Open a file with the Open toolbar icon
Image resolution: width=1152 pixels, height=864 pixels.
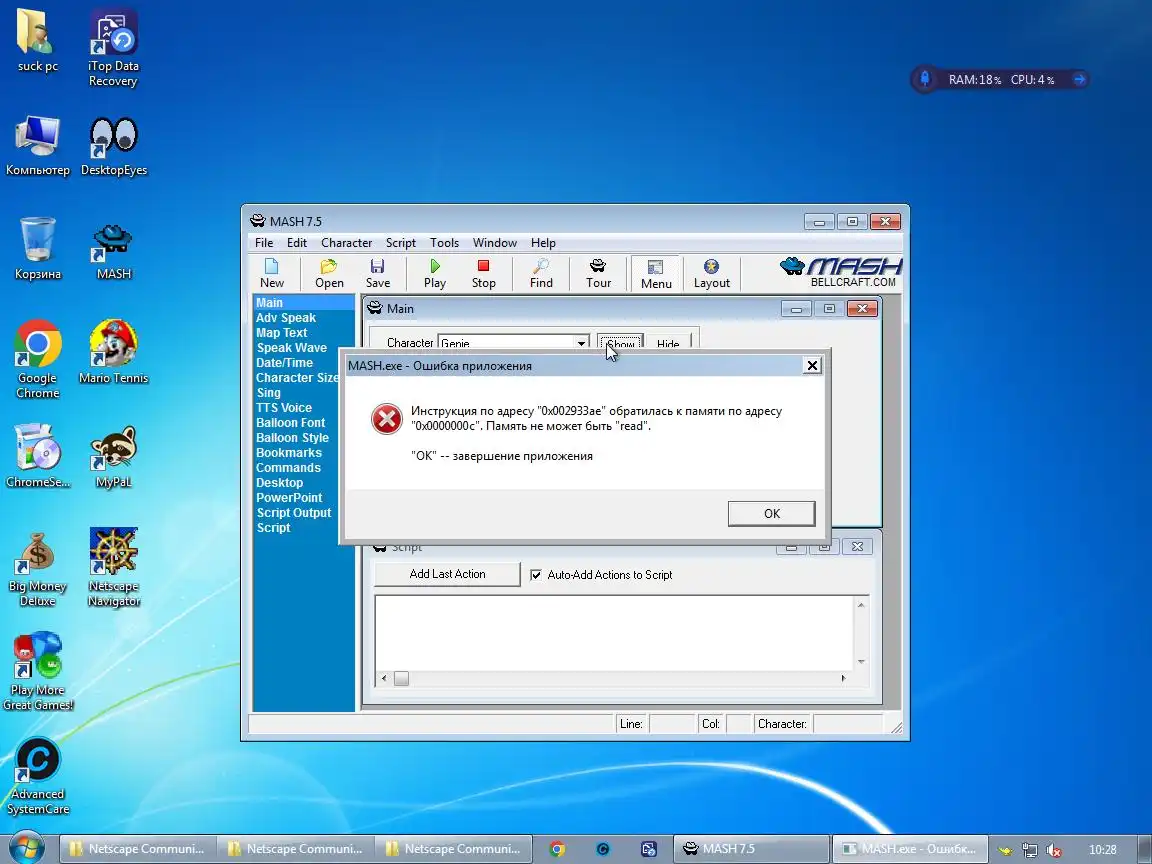(328, 273)
